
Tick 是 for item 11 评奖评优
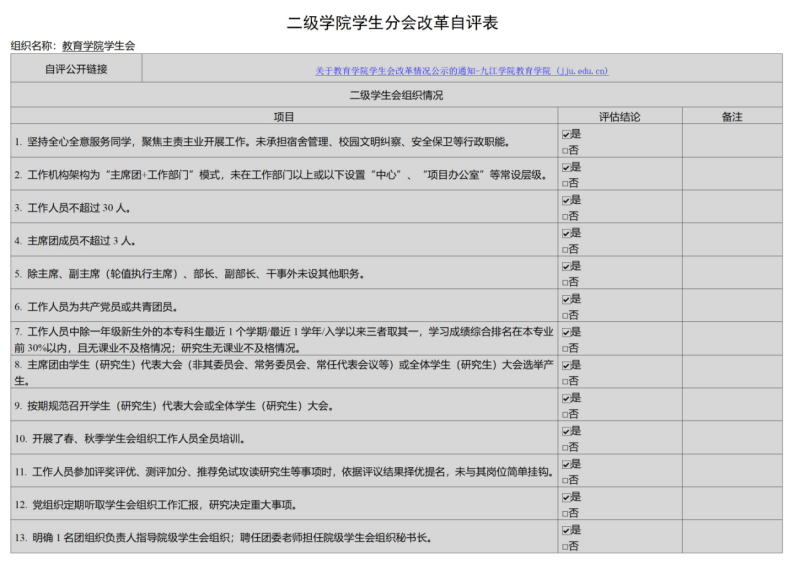pos(566,465)
